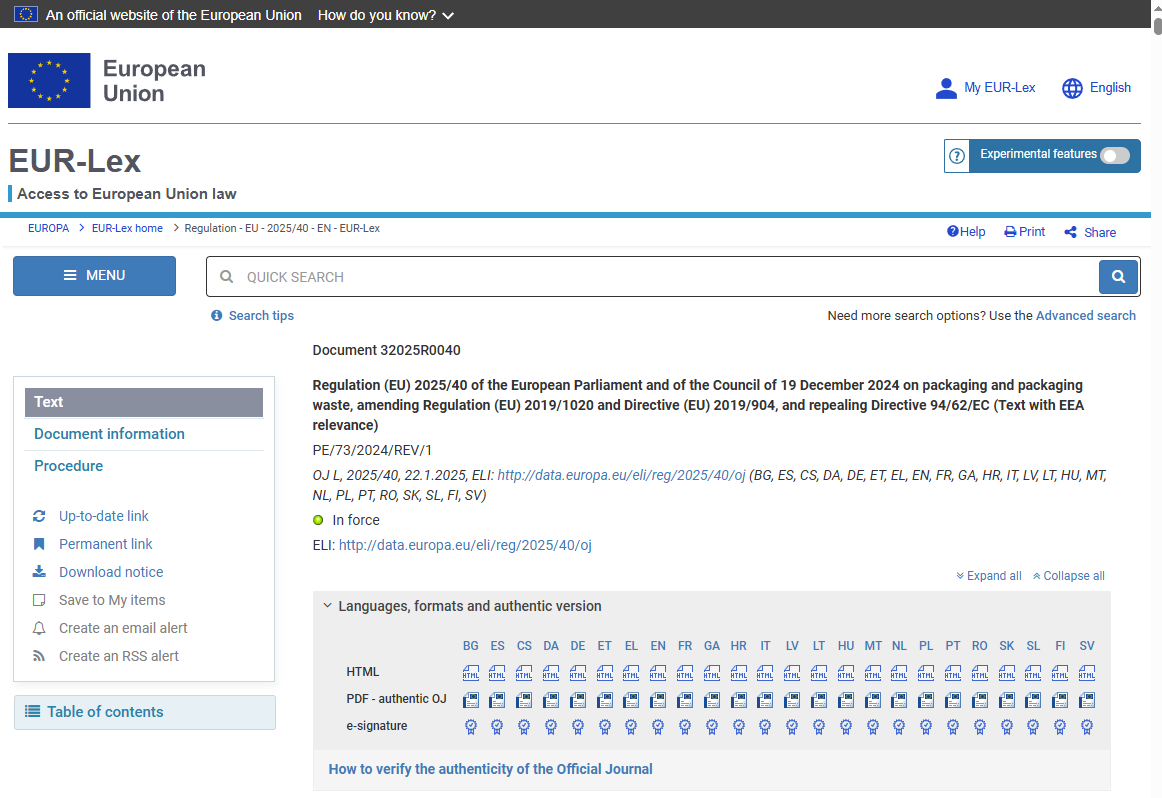
Task: Select the HR language column header
Action: click(x=738, y=645)
